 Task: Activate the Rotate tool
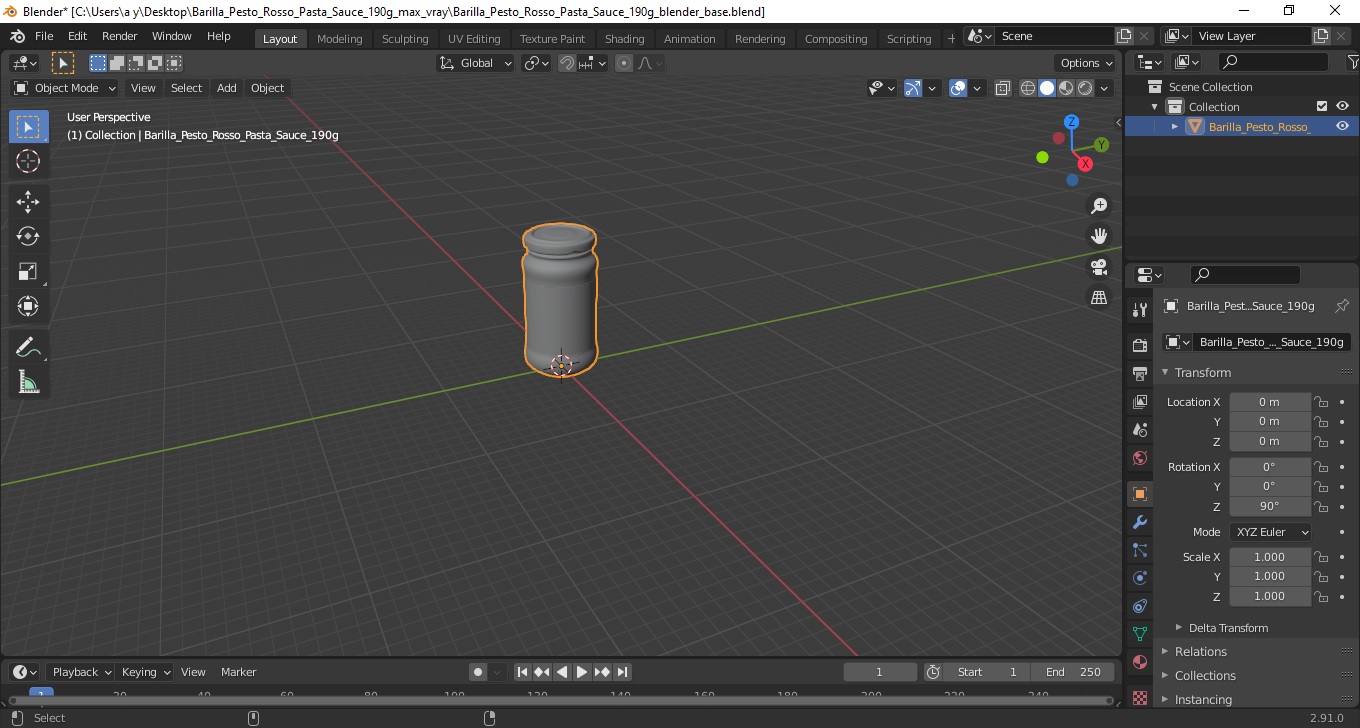tap(28, 236)
